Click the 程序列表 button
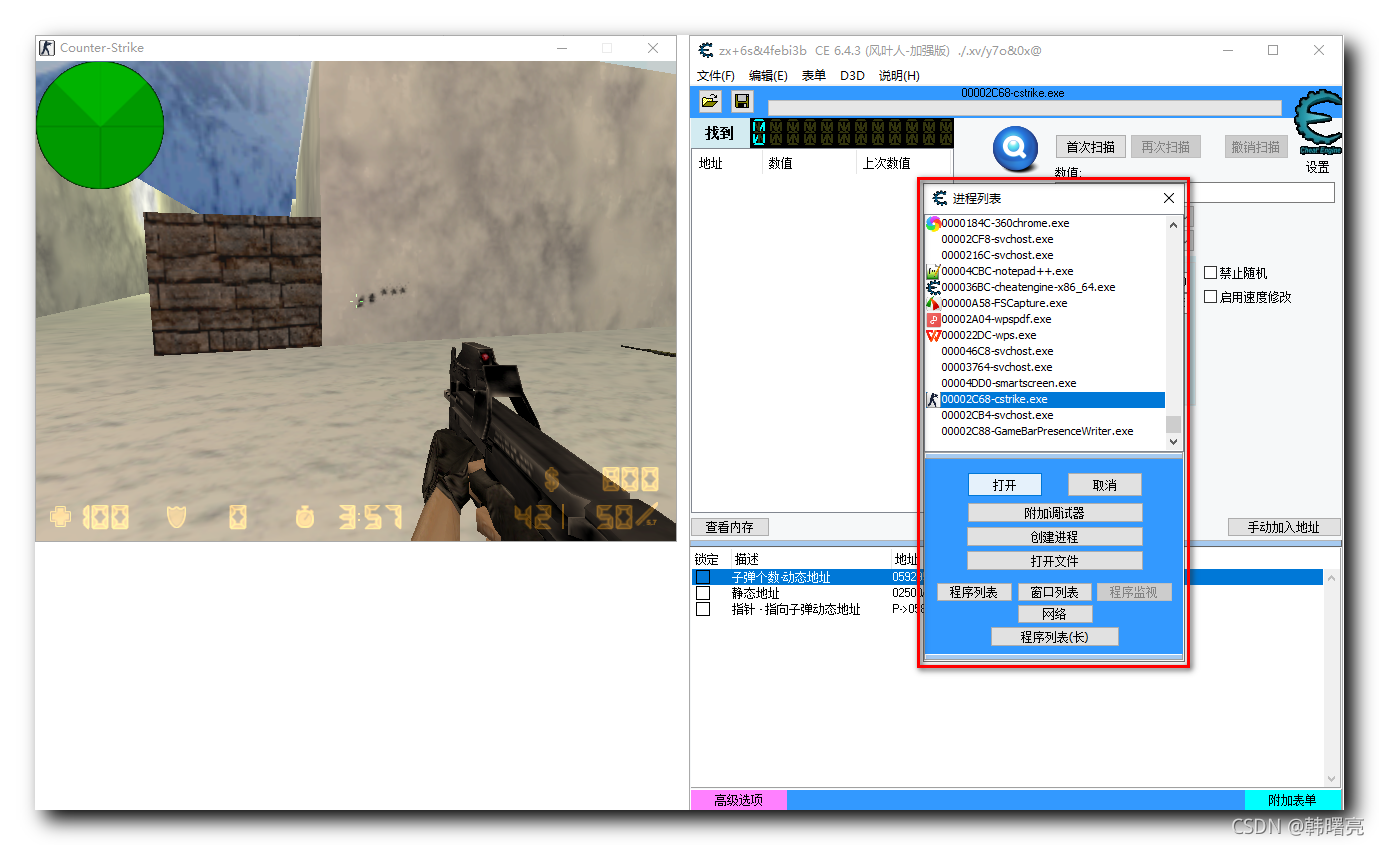This screenshot has width=1379, height=845. [974, 592]
